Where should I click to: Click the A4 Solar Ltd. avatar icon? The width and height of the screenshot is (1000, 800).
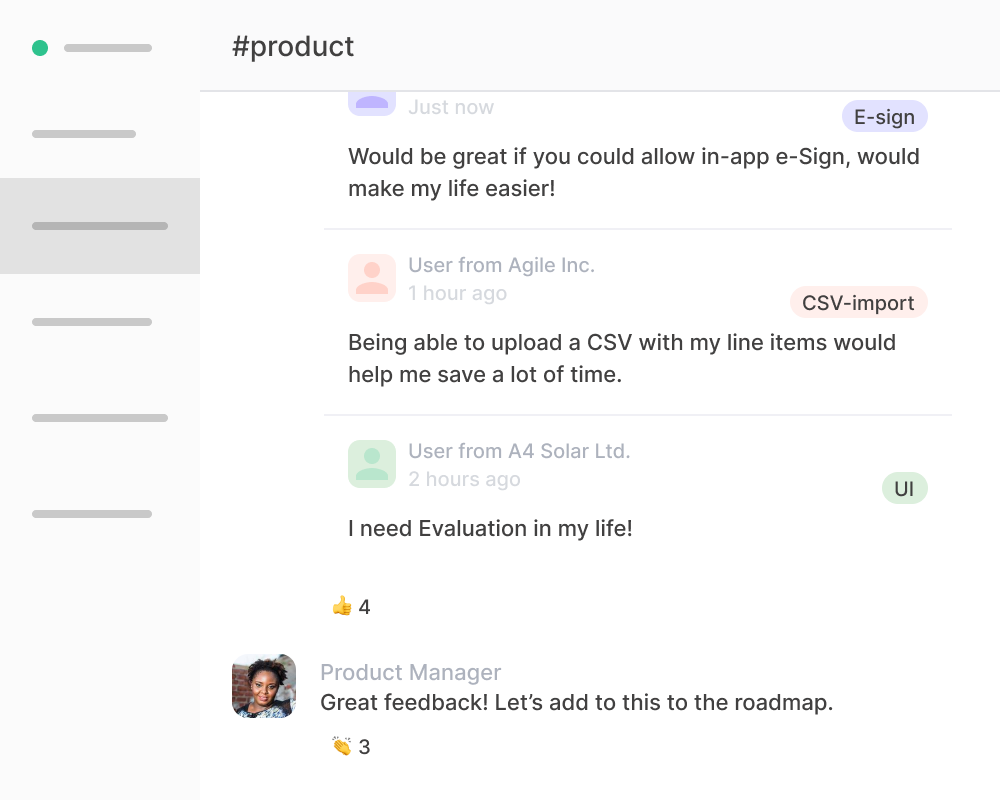point(372,464)
